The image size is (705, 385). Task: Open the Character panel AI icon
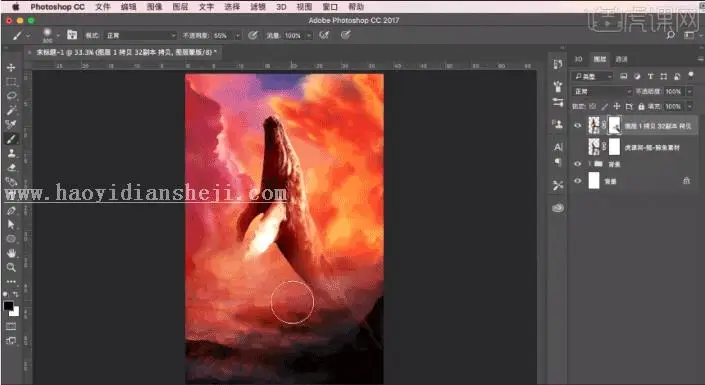[x=558, y=147]
